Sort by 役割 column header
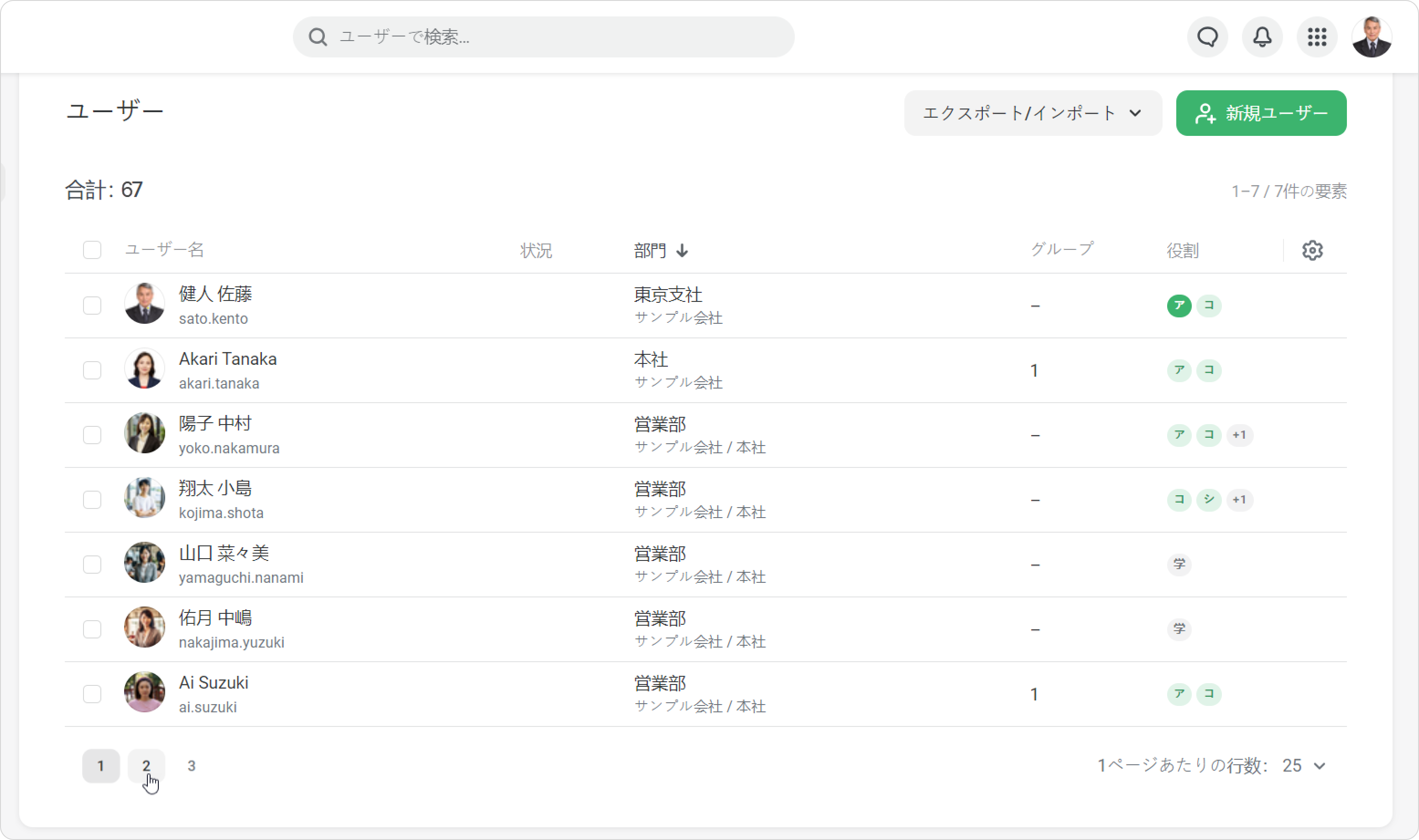Viewport: 1419px width, 840px height. [1182, 250]
